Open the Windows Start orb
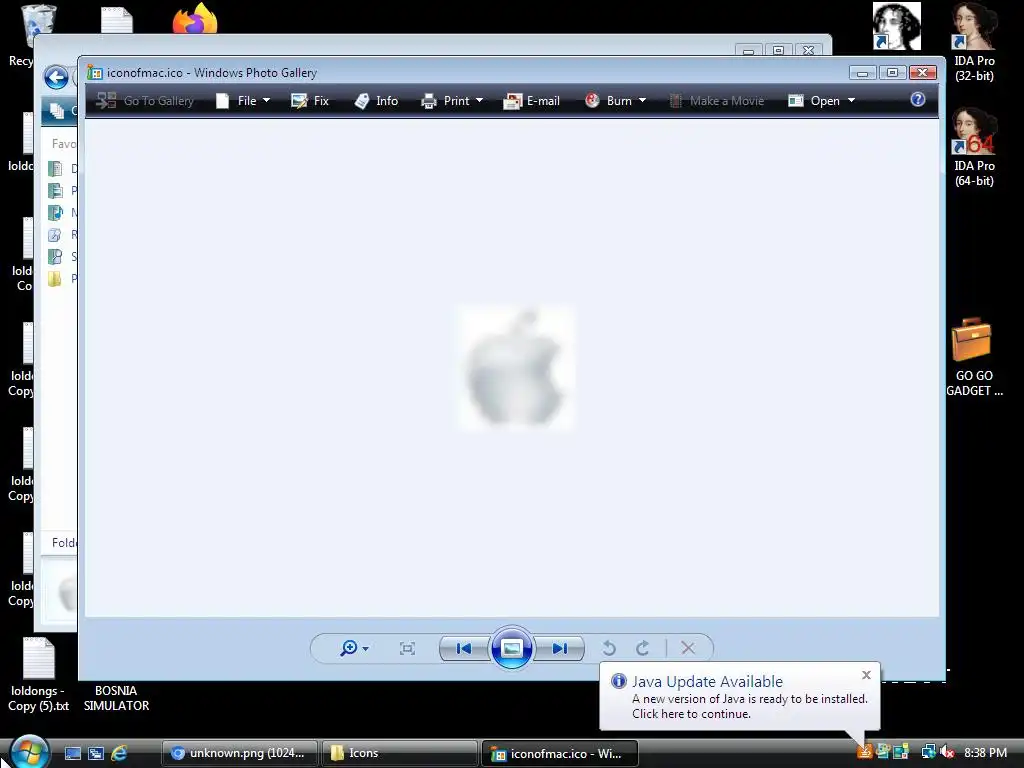Screen dimensions: 1024x768 coord(29,751)
